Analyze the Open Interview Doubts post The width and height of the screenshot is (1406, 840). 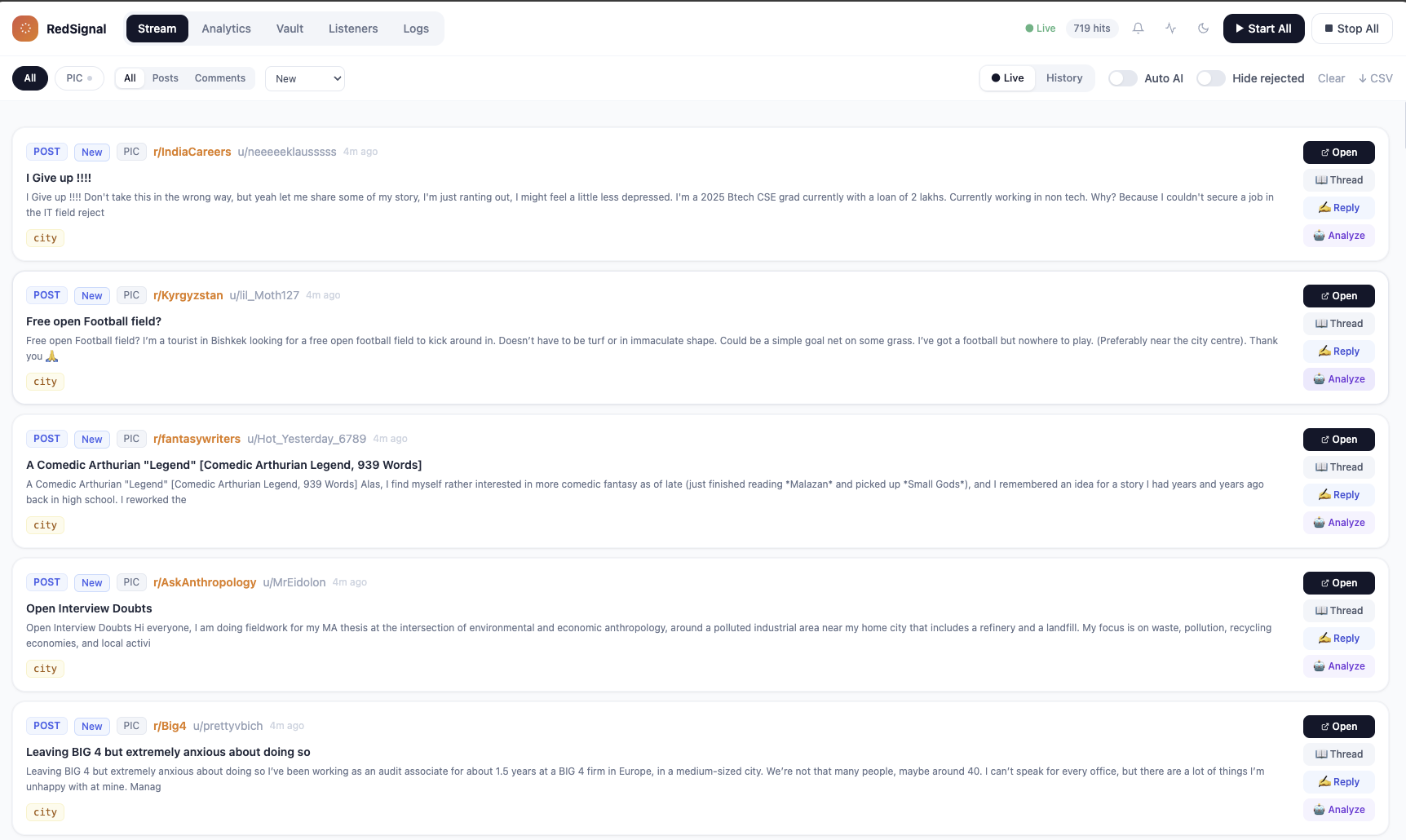1339,666
